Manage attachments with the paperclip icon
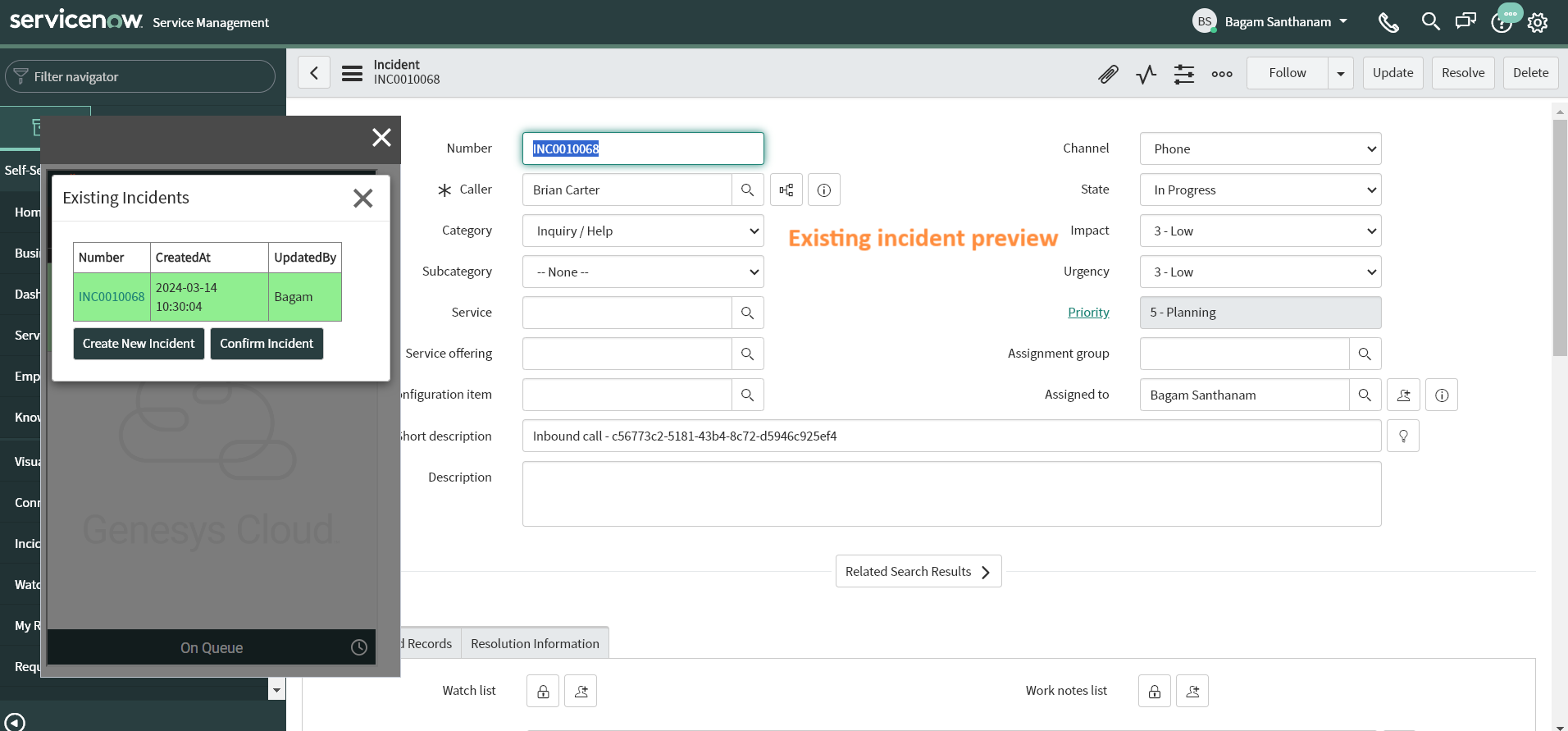Viewport: 1568px width, 731px height. point(1108,74)
